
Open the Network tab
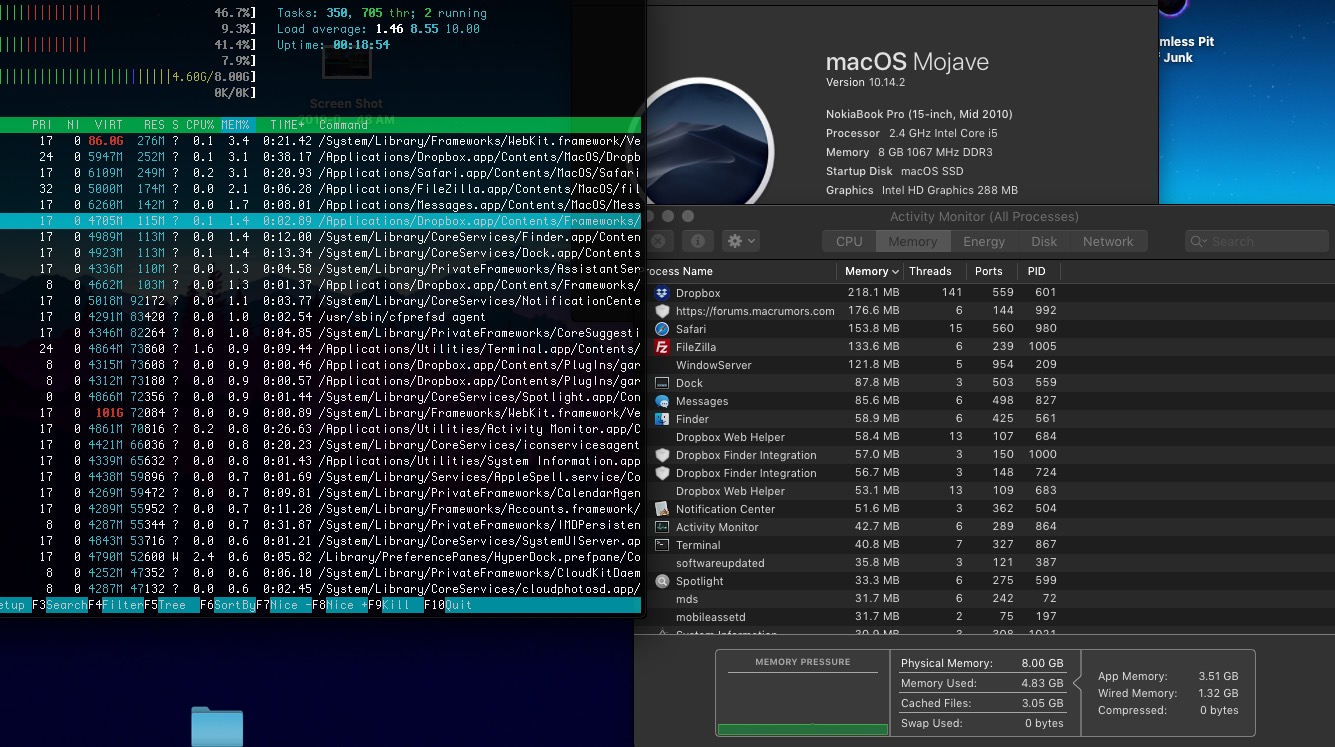[x=1108, y=241]
